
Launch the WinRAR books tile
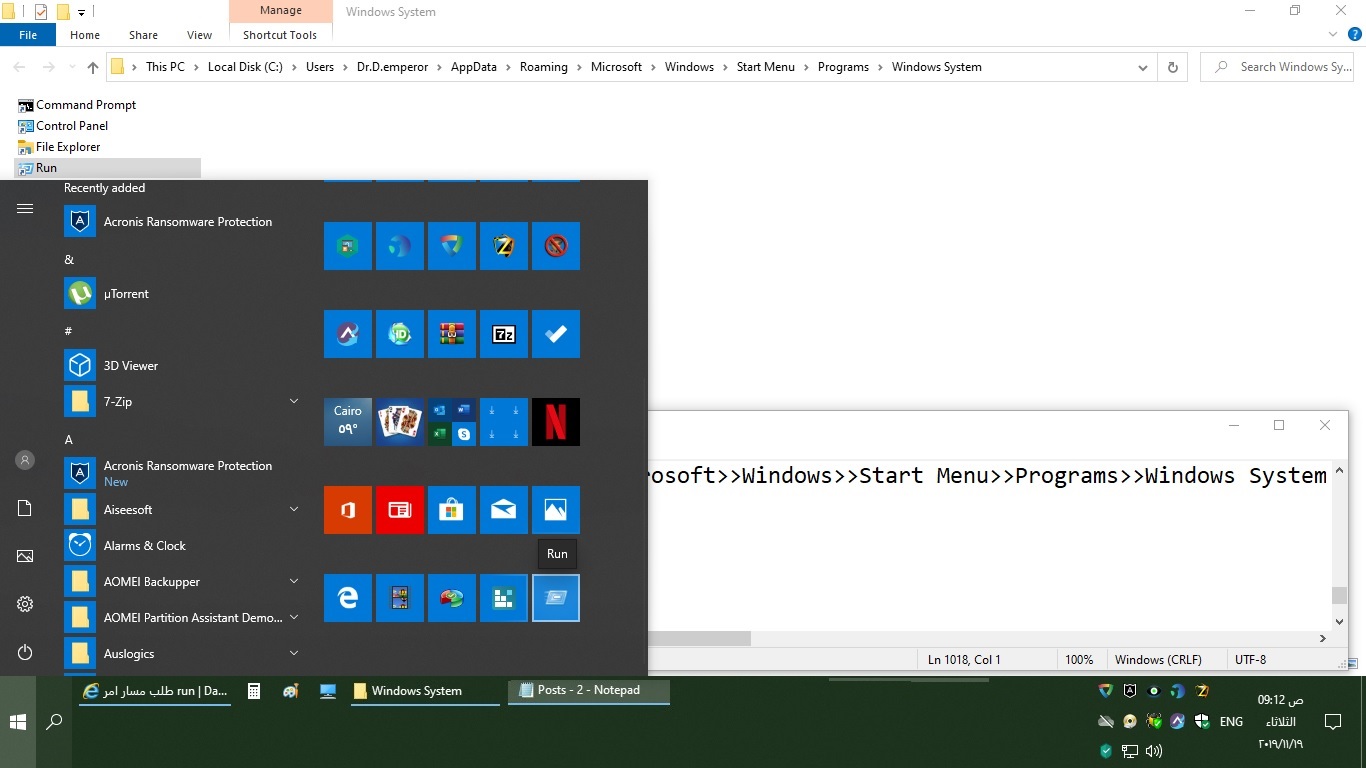(x=452, y=334)
